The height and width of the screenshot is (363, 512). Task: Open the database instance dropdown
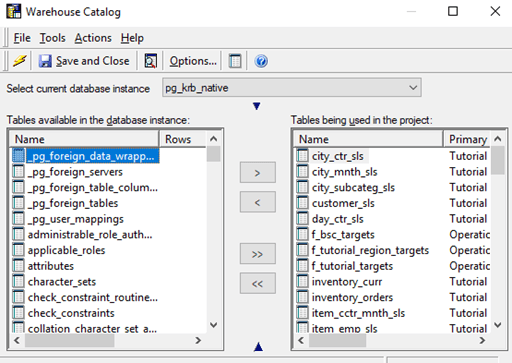pos(292,88)
